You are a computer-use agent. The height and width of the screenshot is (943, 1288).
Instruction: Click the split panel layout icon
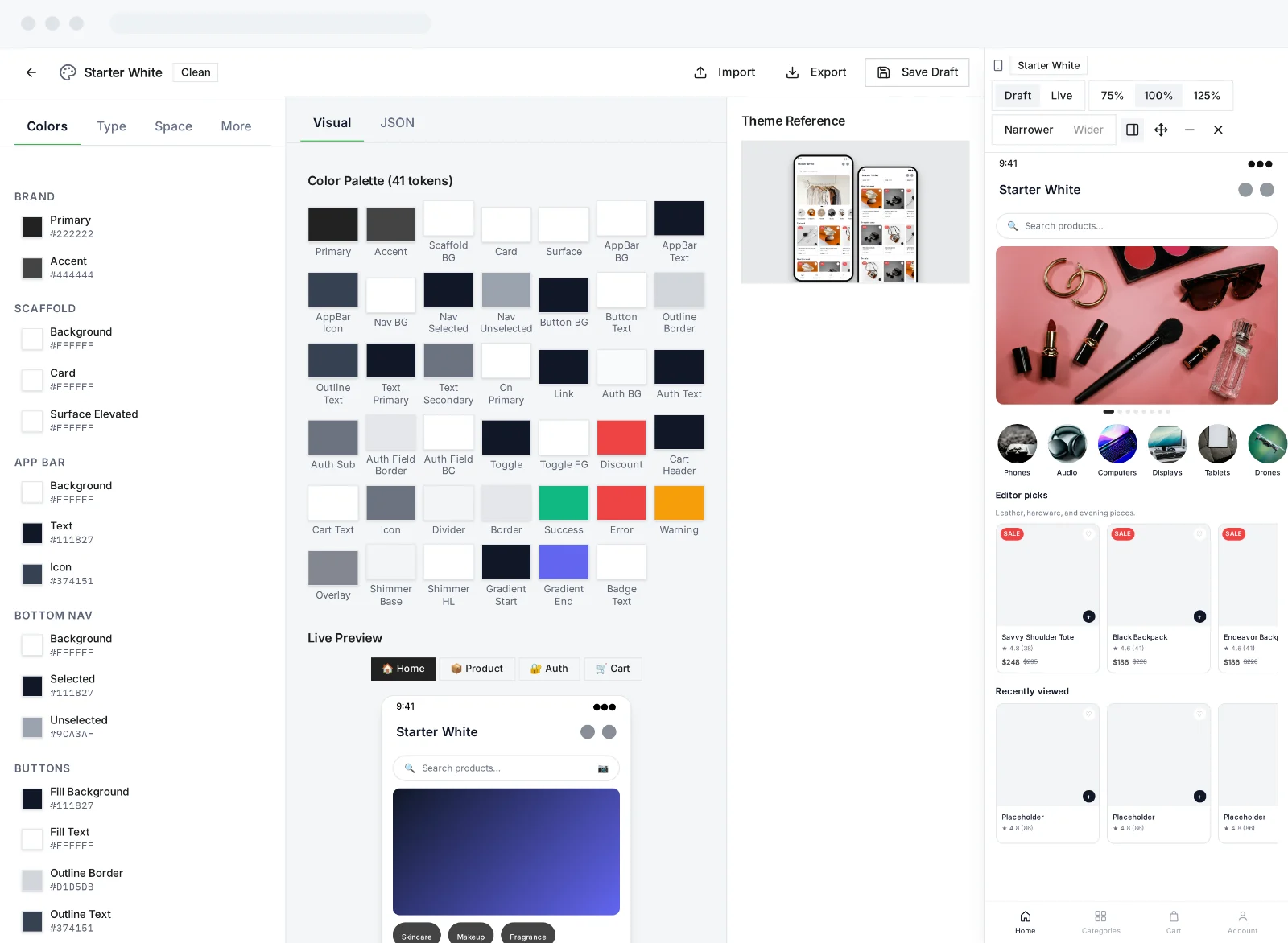[1132, 130]
